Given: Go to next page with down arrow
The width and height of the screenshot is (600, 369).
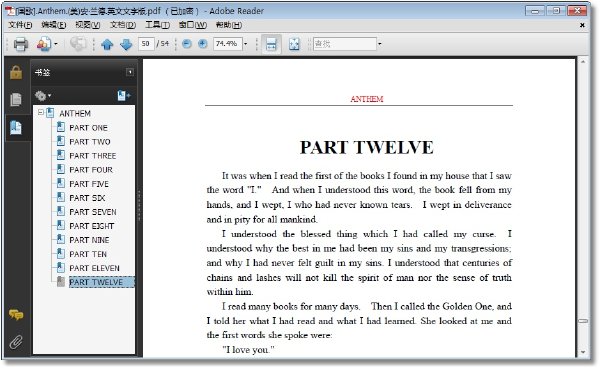Looking at the screenshot, I should tap(126, 44).
